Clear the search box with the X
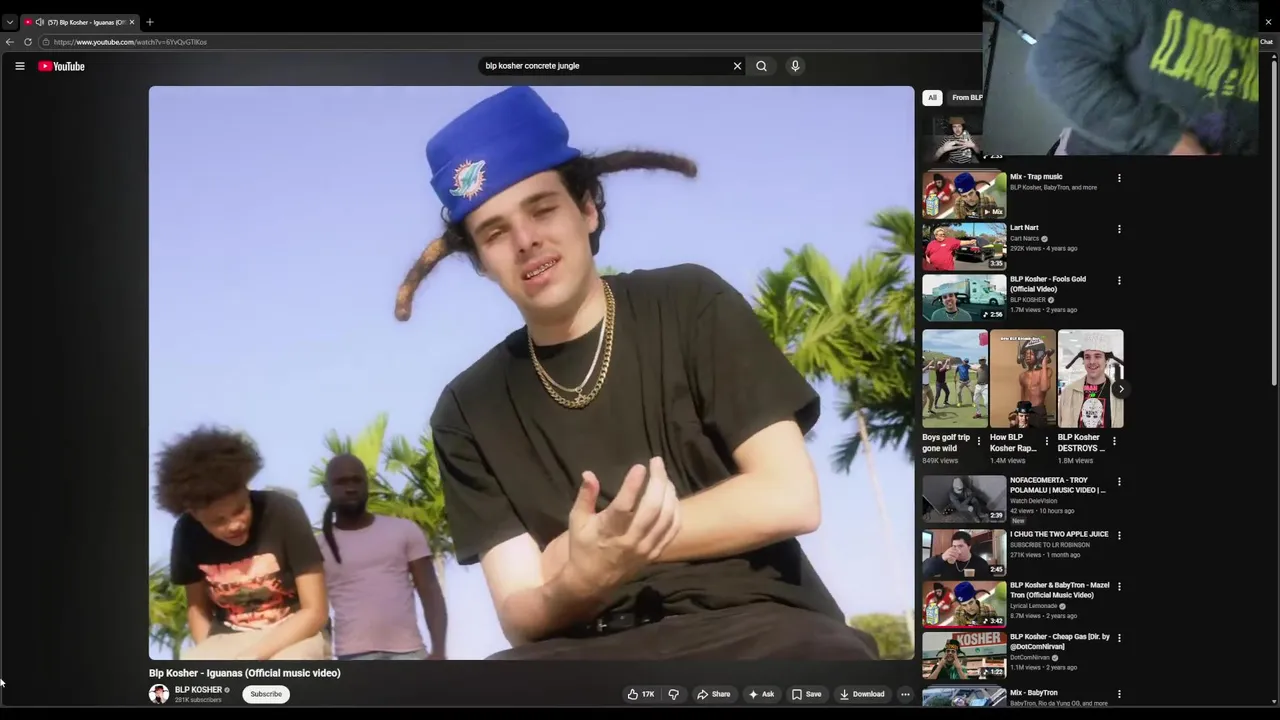The width and height of the screenshot is (1280, 720). 737,66
